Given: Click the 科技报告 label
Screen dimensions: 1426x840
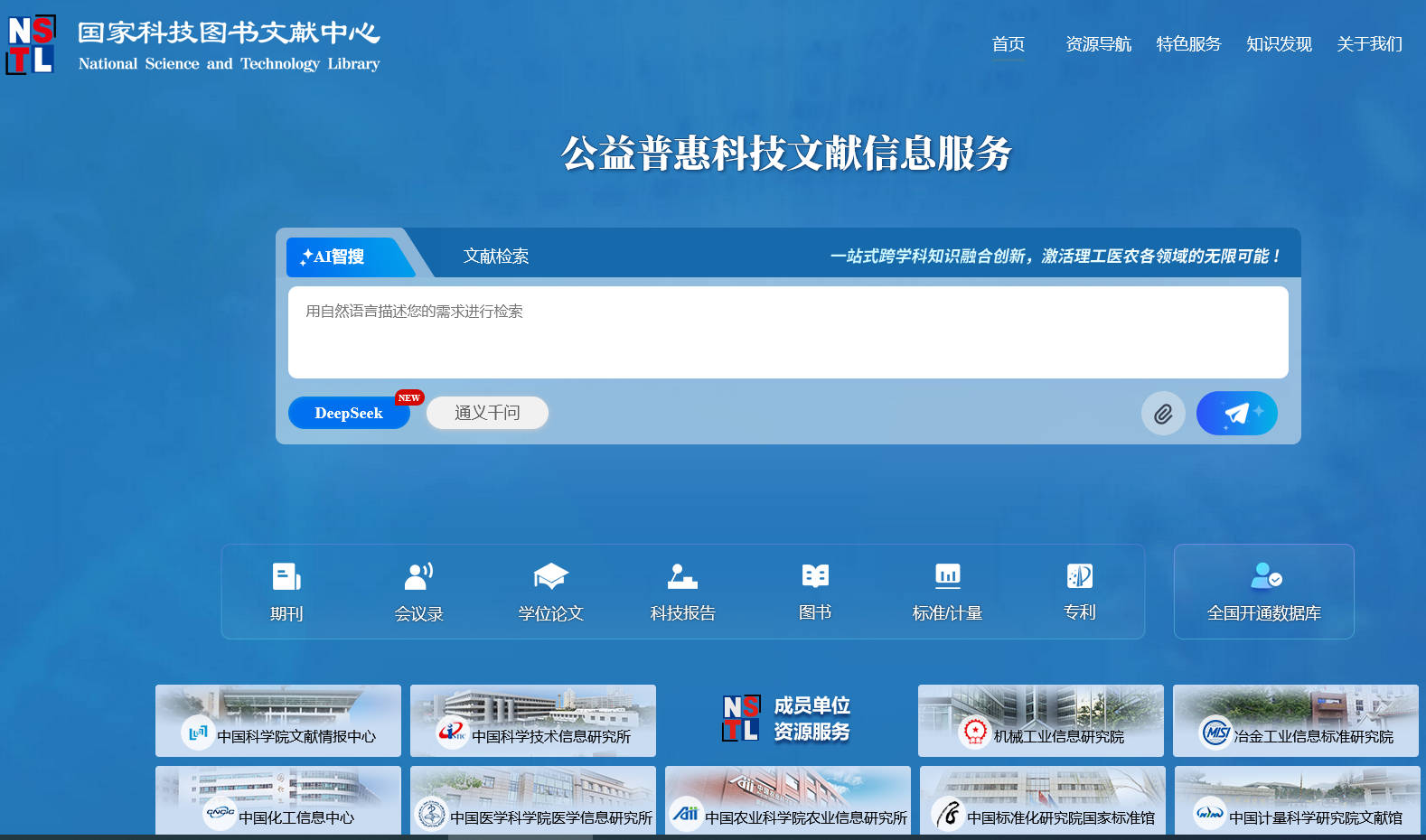Looking at the screenshot, I should click(682, 614).
